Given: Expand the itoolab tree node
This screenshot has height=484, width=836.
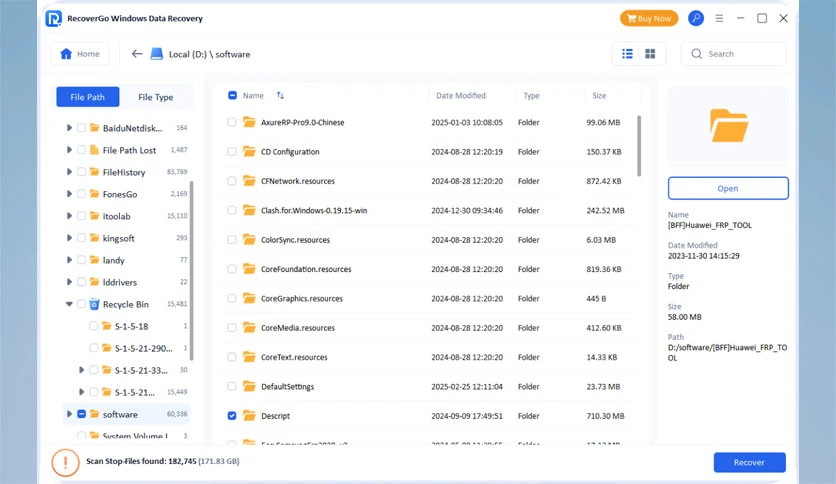Looking at the screenshot, I should click(69, 216).
